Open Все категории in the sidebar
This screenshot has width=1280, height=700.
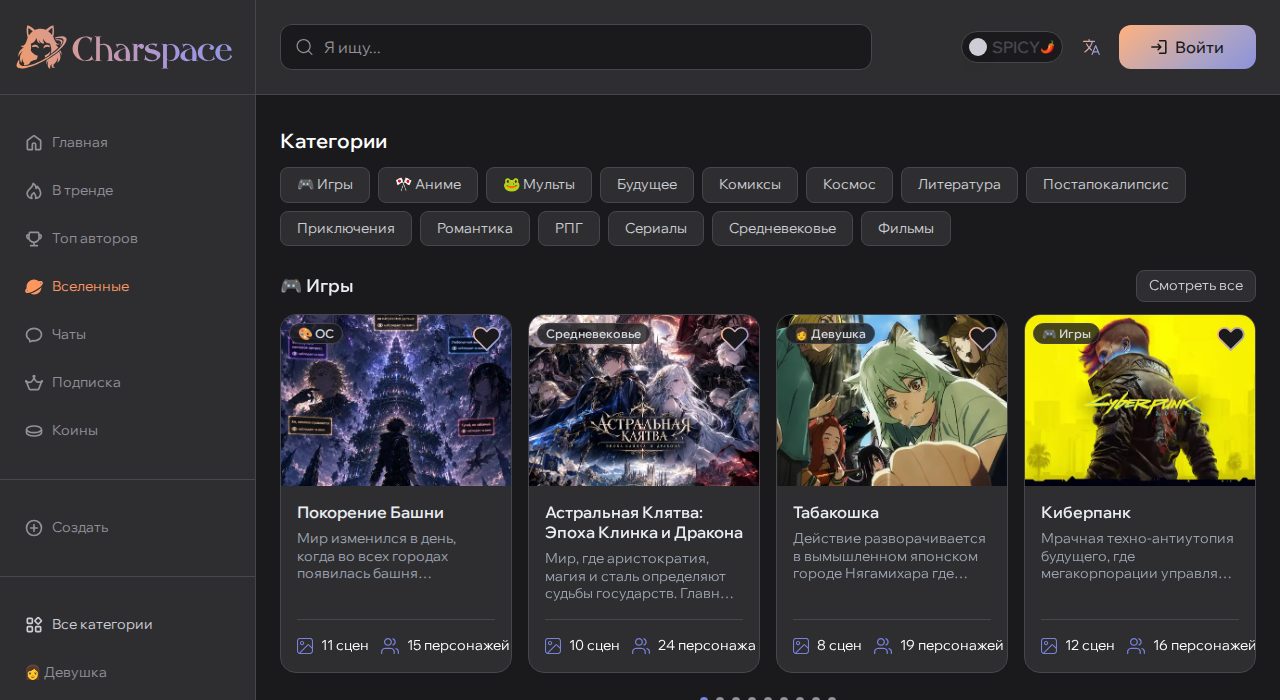pyautogui.click(x=88, y=624)
